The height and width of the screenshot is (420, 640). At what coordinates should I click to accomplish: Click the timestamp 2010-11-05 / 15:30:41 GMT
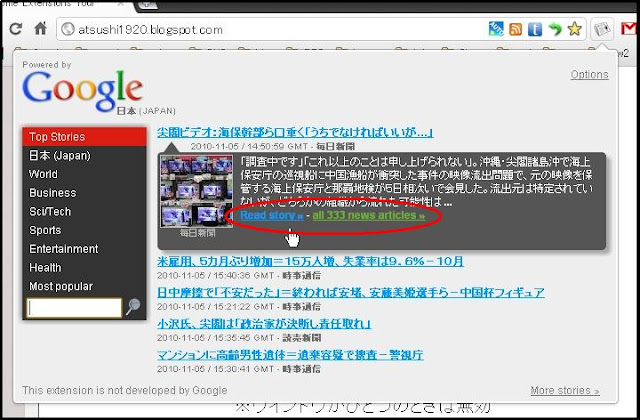coord(216,369)
